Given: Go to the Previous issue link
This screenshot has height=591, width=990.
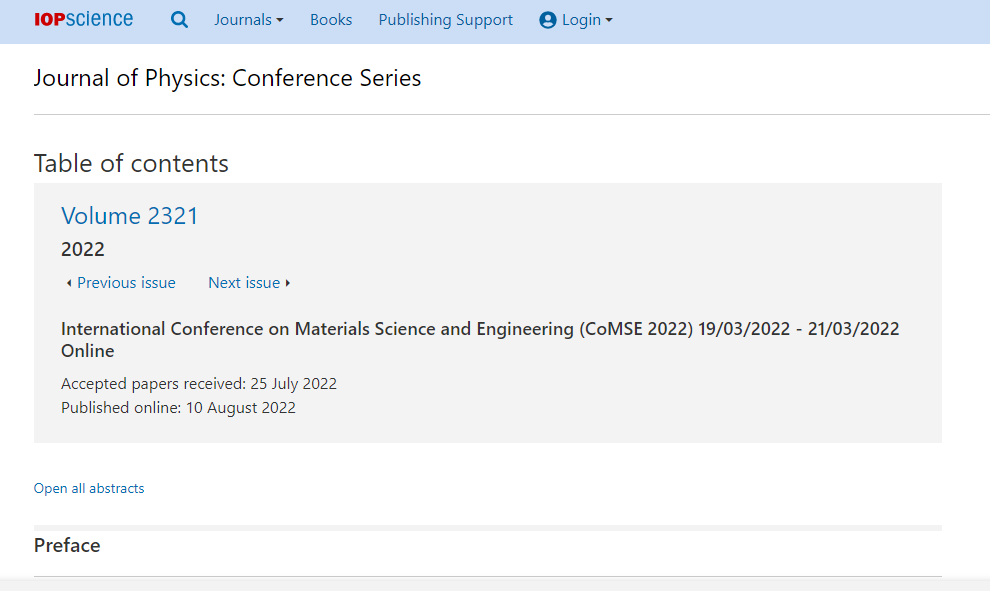Looking at the screenshot, I should (x=126, y=283).
